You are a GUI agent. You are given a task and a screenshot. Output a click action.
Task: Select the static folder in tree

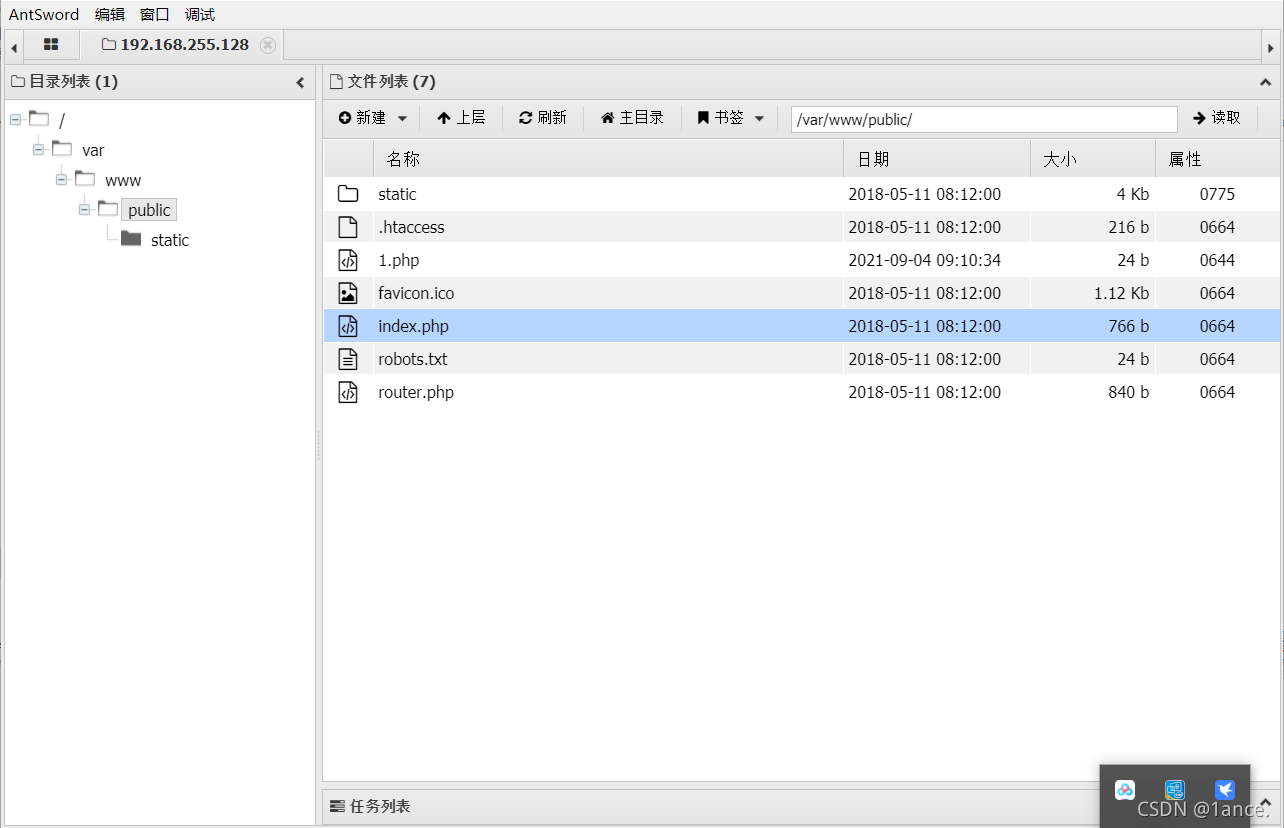(170, 240)
